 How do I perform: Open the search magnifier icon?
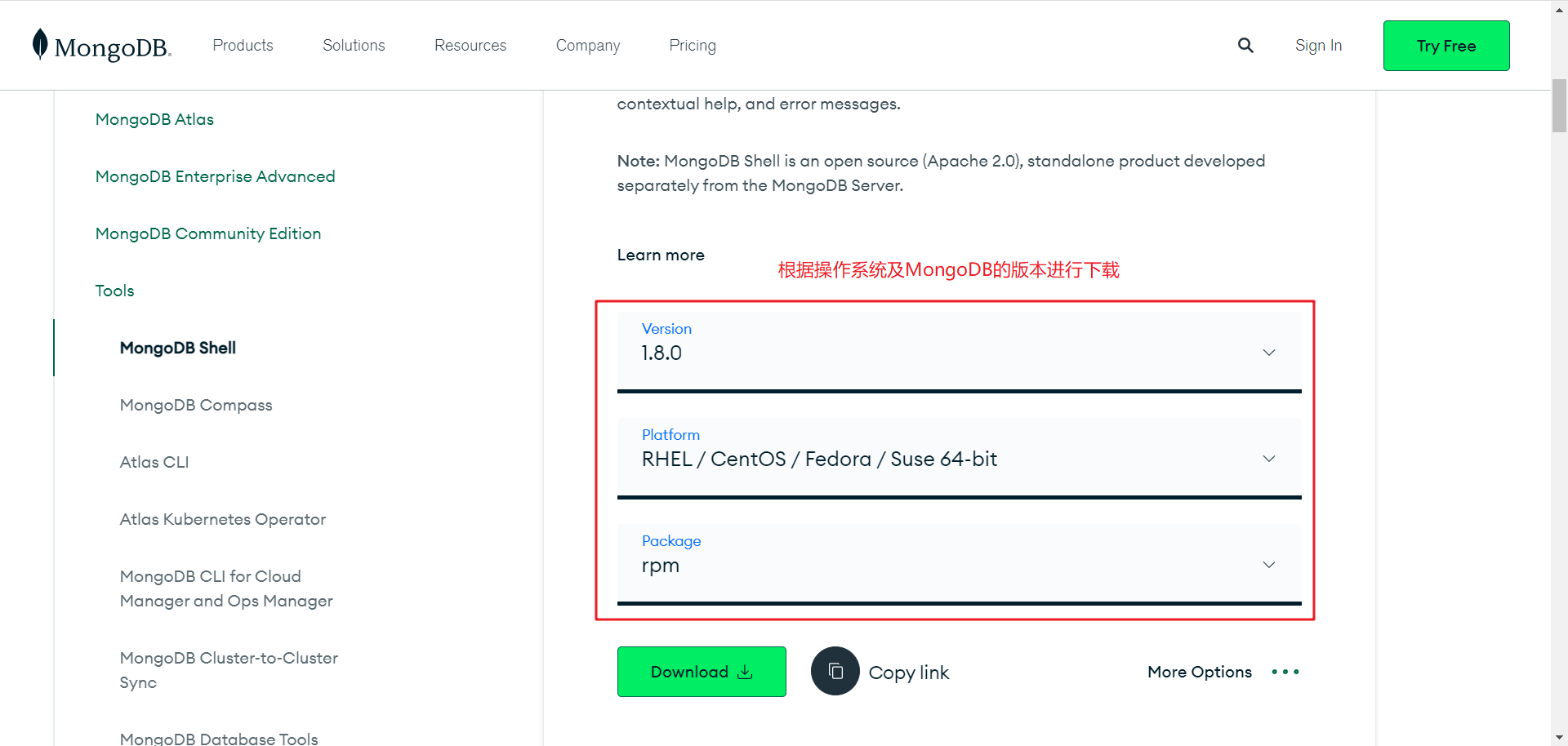pyautogui.click(x=1245, y=45)
